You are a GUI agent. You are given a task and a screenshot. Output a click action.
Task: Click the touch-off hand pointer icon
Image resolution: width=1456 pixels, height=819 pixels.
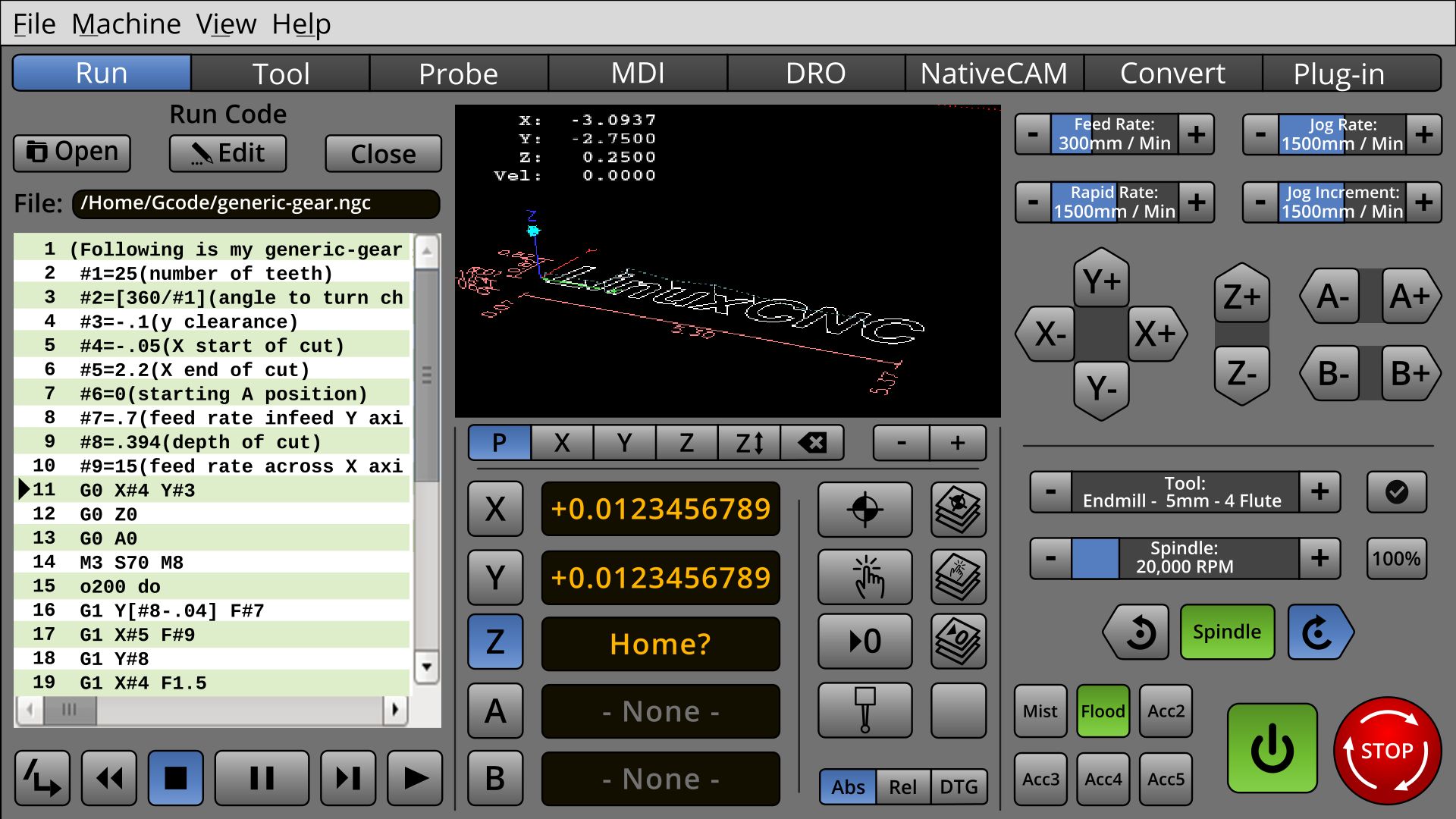864,577
